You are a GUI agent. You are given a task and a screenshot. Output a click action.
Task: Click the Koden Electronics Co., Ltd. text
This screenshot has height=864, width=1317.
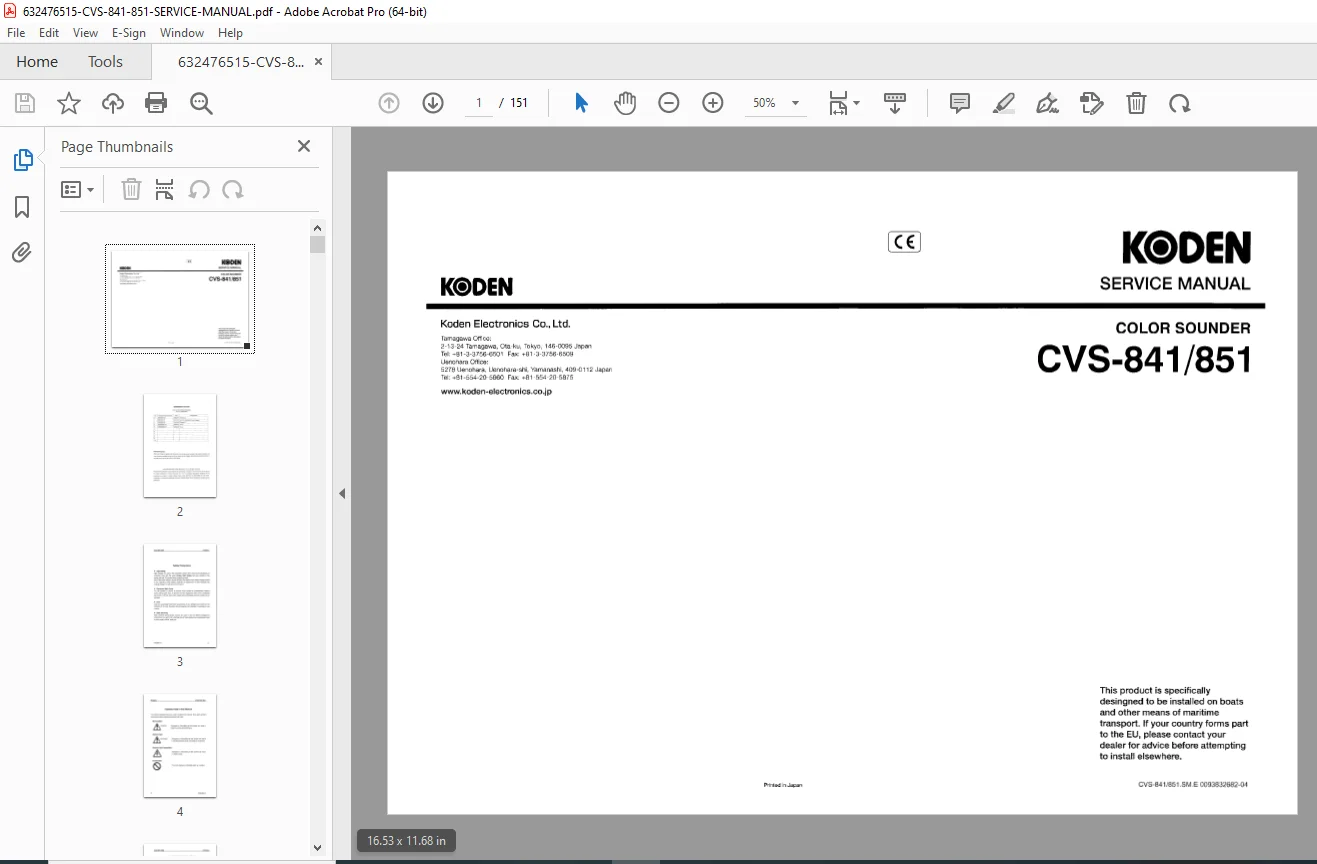click(505, 324)
